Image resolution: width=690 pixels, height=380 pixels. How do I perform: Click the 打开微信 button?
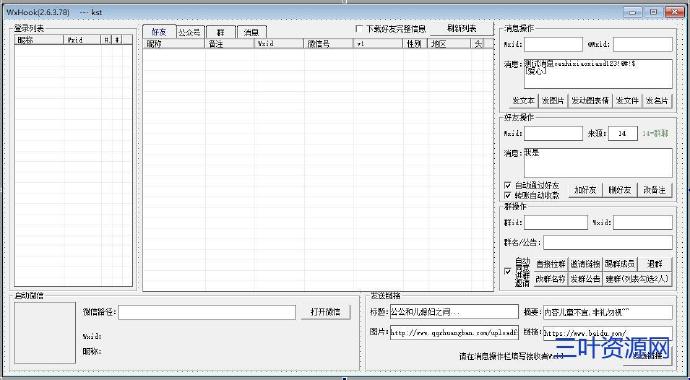point(326,312)
